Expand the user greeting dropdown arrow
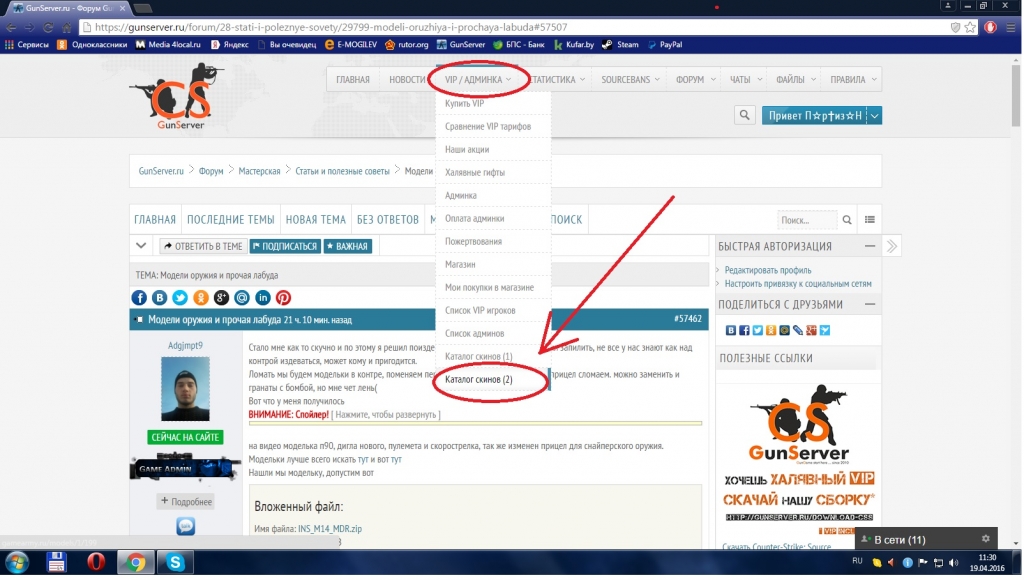 (875, 116)
